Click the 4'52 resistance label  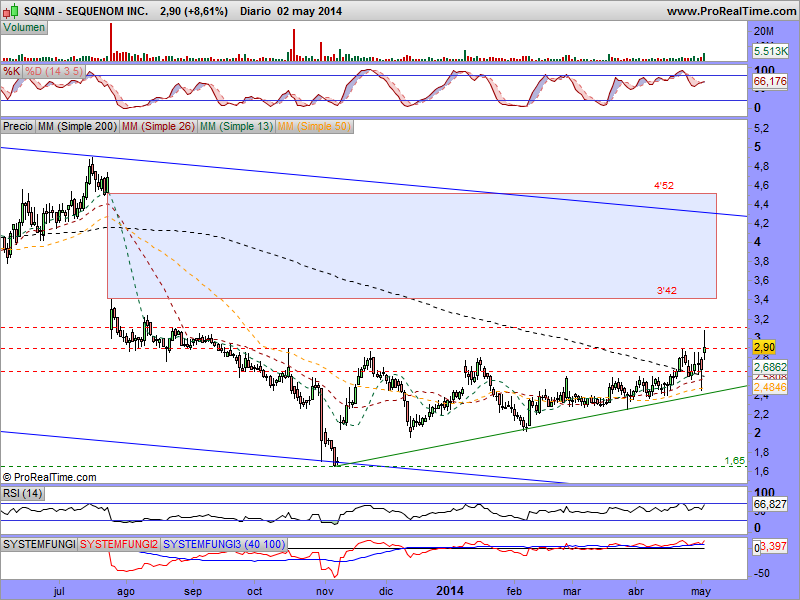664,186
